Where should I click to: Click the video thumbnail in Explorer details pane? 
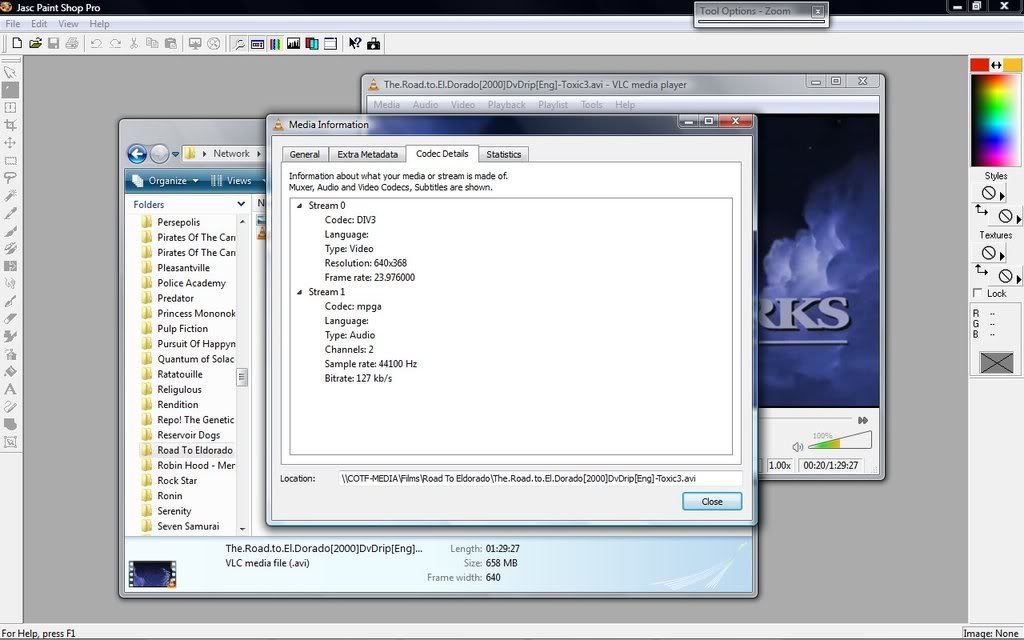(153, 573)
